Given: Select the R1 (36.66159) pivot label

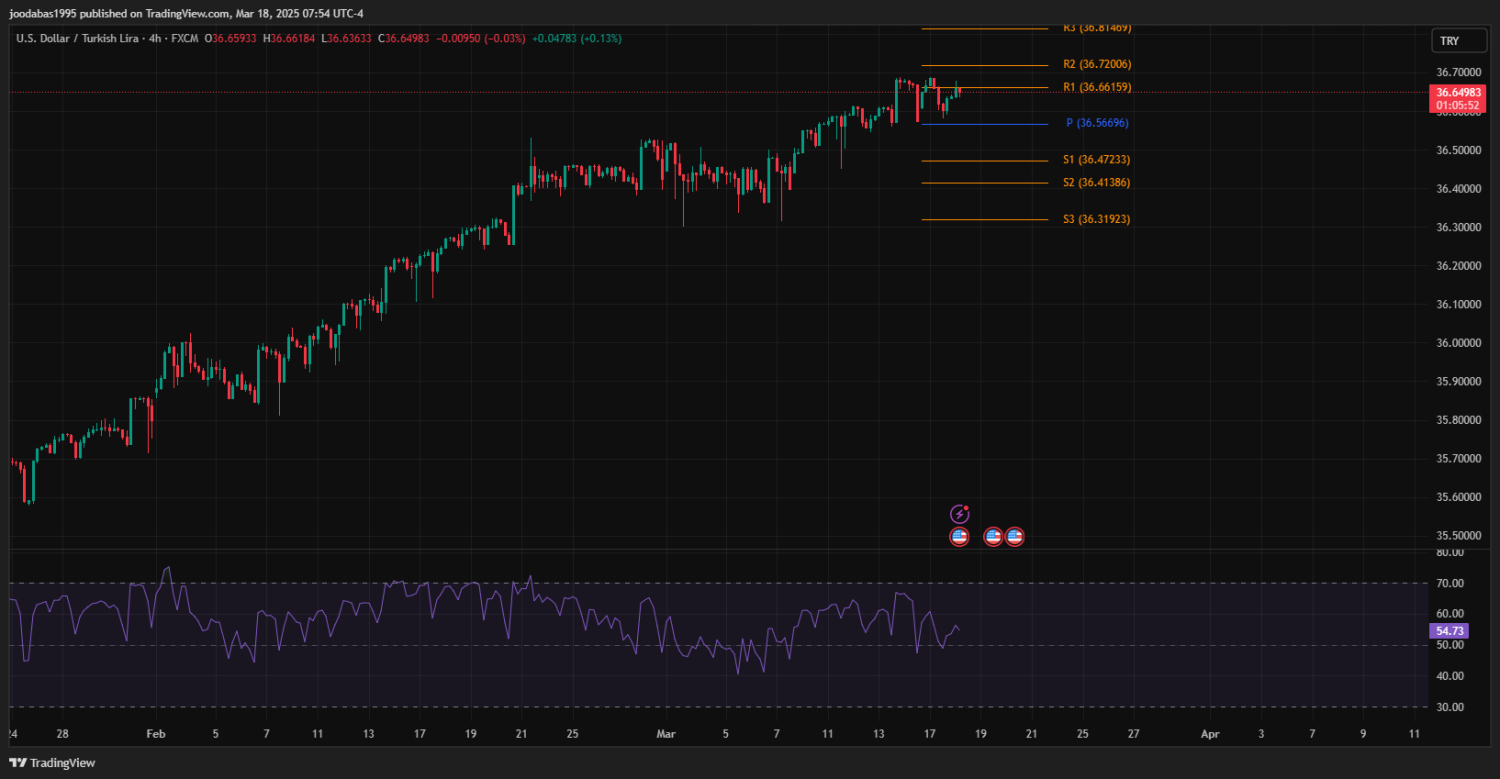Looking at the screenshot, I should [x=1097, y=87].
